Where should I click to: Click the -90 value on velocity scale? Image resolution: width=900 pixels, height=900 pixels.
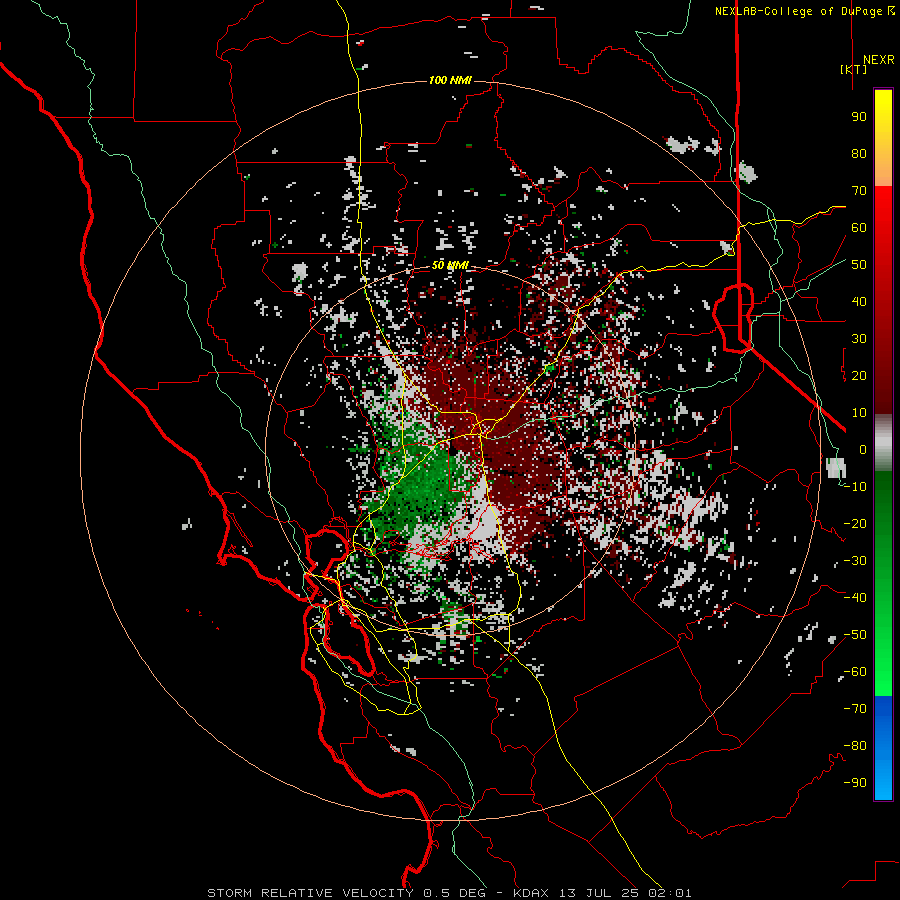[855, 783]
